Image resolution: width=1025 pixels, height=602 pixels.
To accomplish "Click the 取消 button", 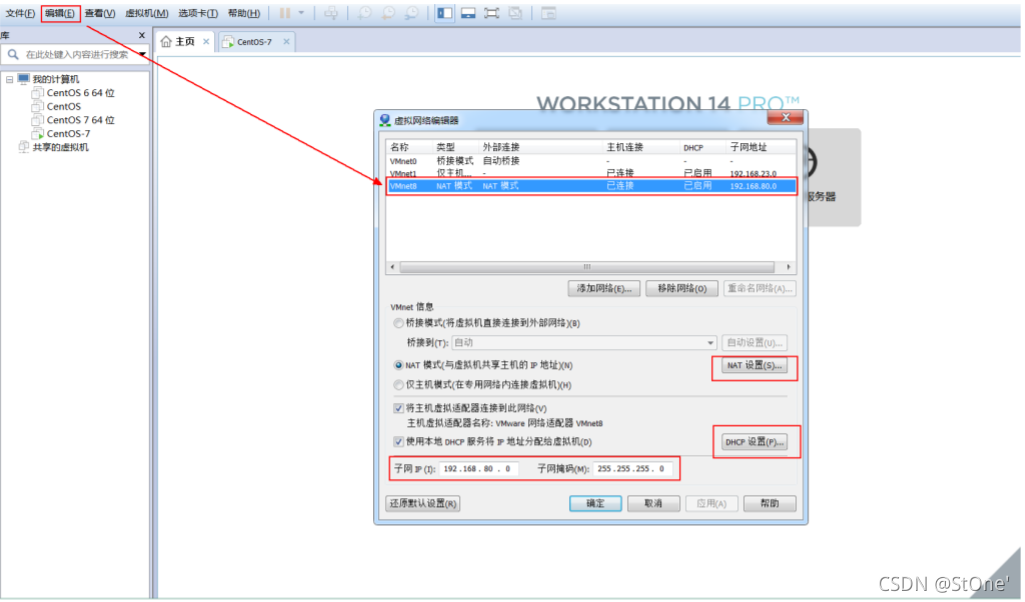I will click(654, 504).
